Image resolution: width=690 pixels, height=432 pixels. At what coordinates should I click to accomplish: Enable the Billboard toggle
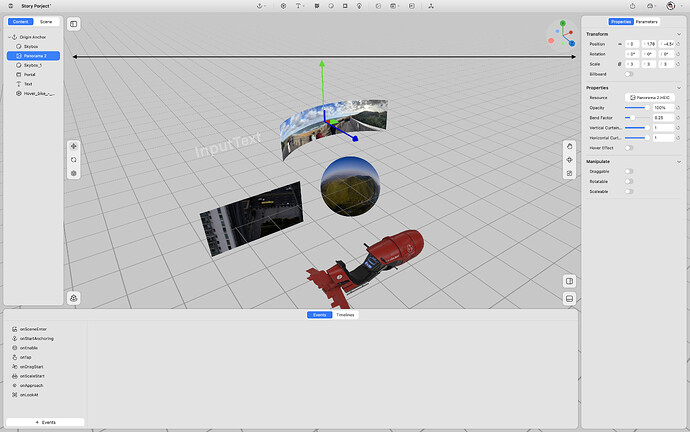629,74
